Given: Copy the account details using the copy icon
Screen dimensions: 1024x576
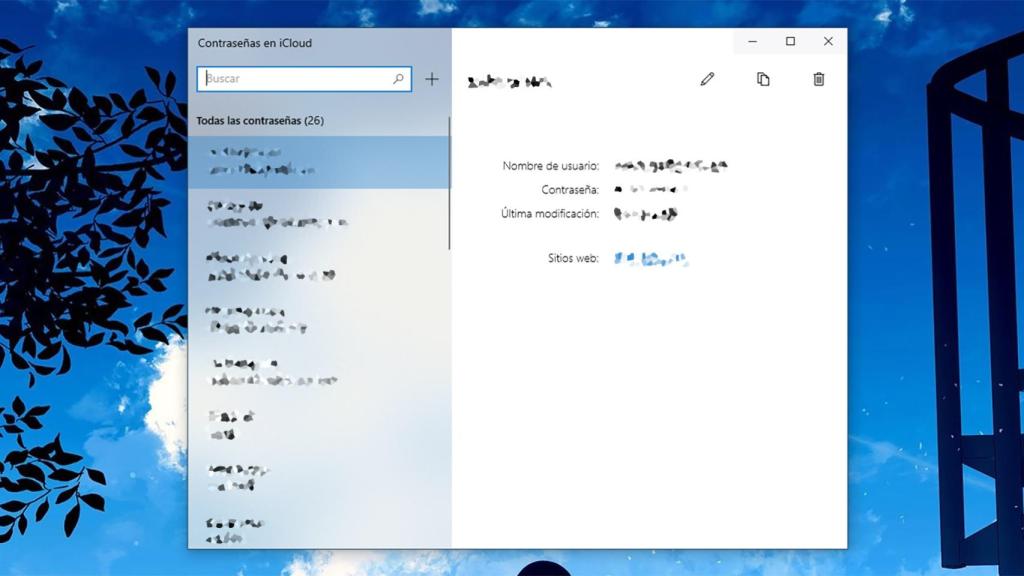Looking at the screenshot, I should 763,78.
